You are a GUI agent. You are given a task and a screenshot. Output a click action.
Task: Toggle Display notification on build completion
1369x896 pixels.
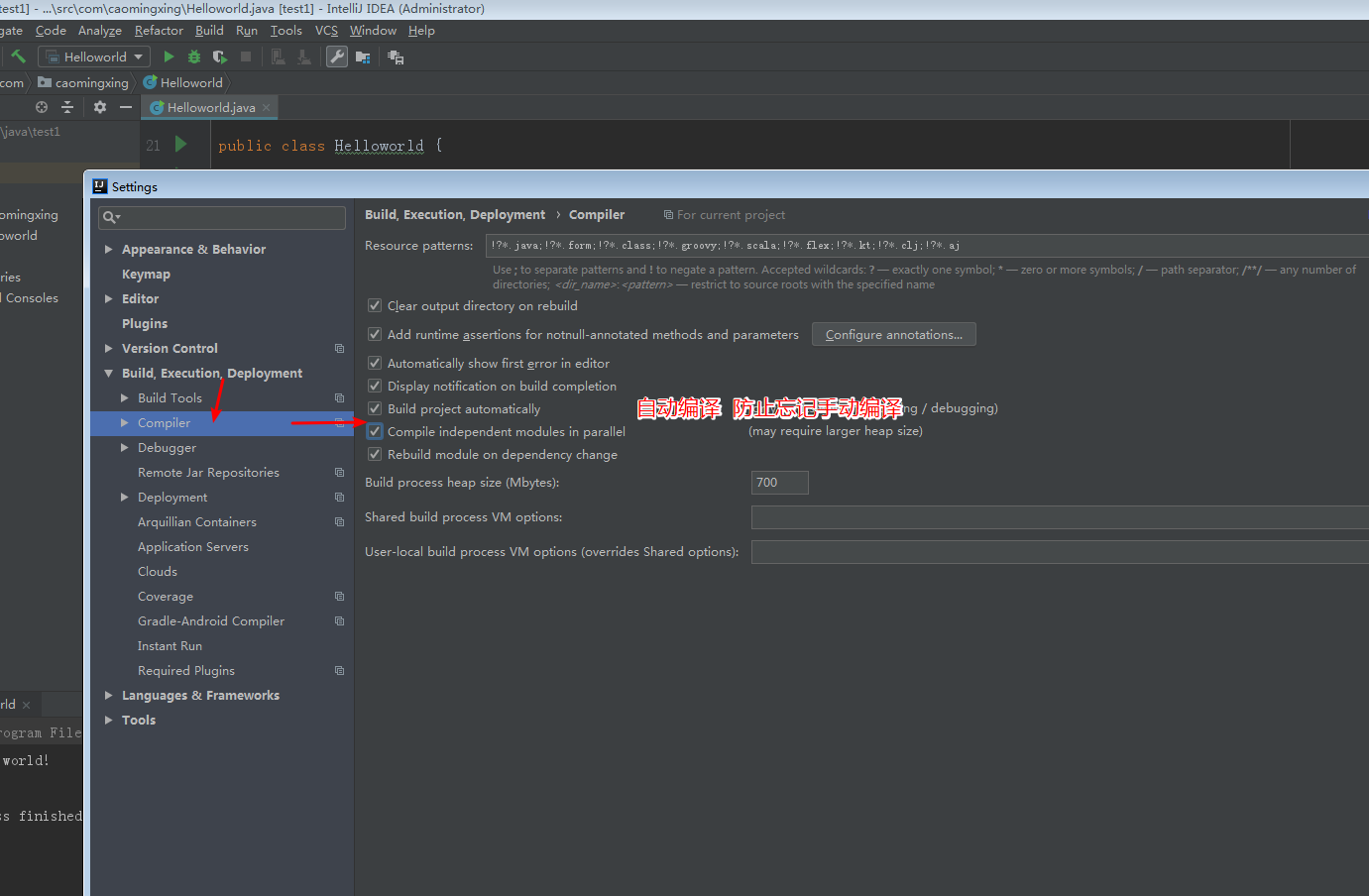tap(375, 386)
